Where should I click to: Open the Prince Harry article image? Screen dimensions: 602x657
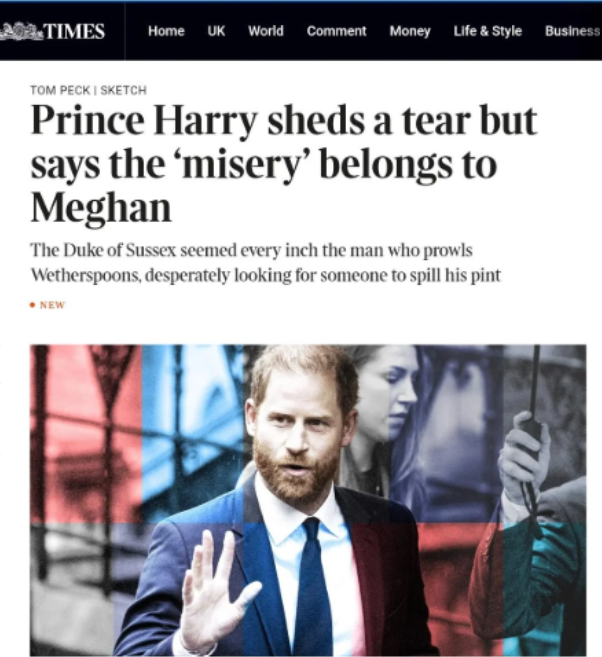[308, 500]
